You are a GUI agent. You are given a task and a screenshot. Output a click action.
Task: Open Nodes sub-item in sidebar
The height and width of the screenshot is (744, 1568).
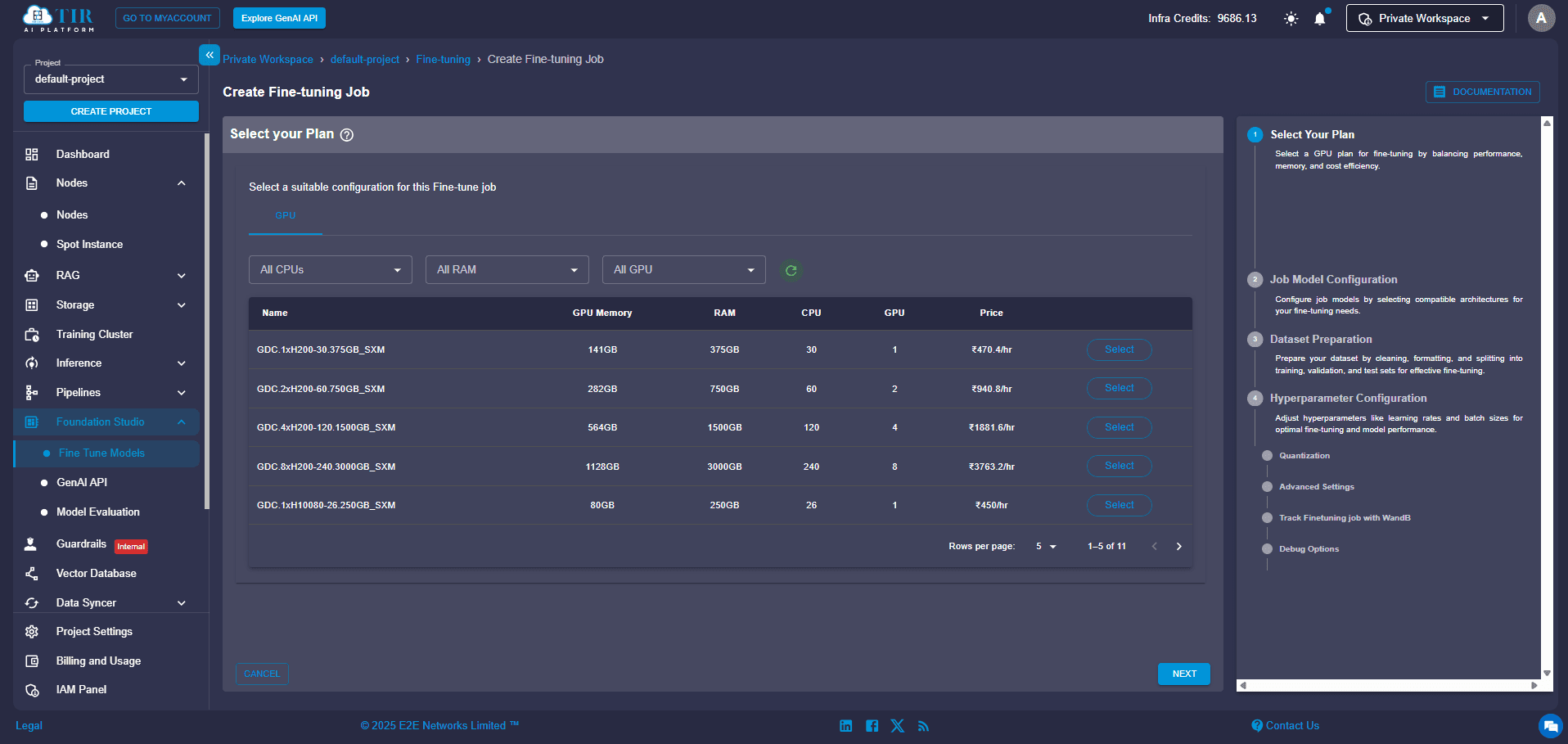click(72, 215)
